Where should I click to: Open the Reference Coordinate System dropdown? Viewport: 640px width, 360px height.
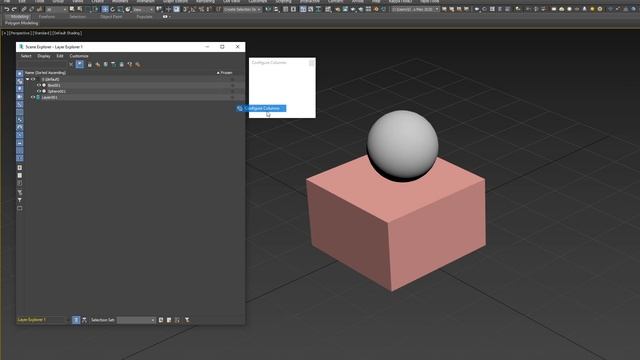click(x=143, y=9)
